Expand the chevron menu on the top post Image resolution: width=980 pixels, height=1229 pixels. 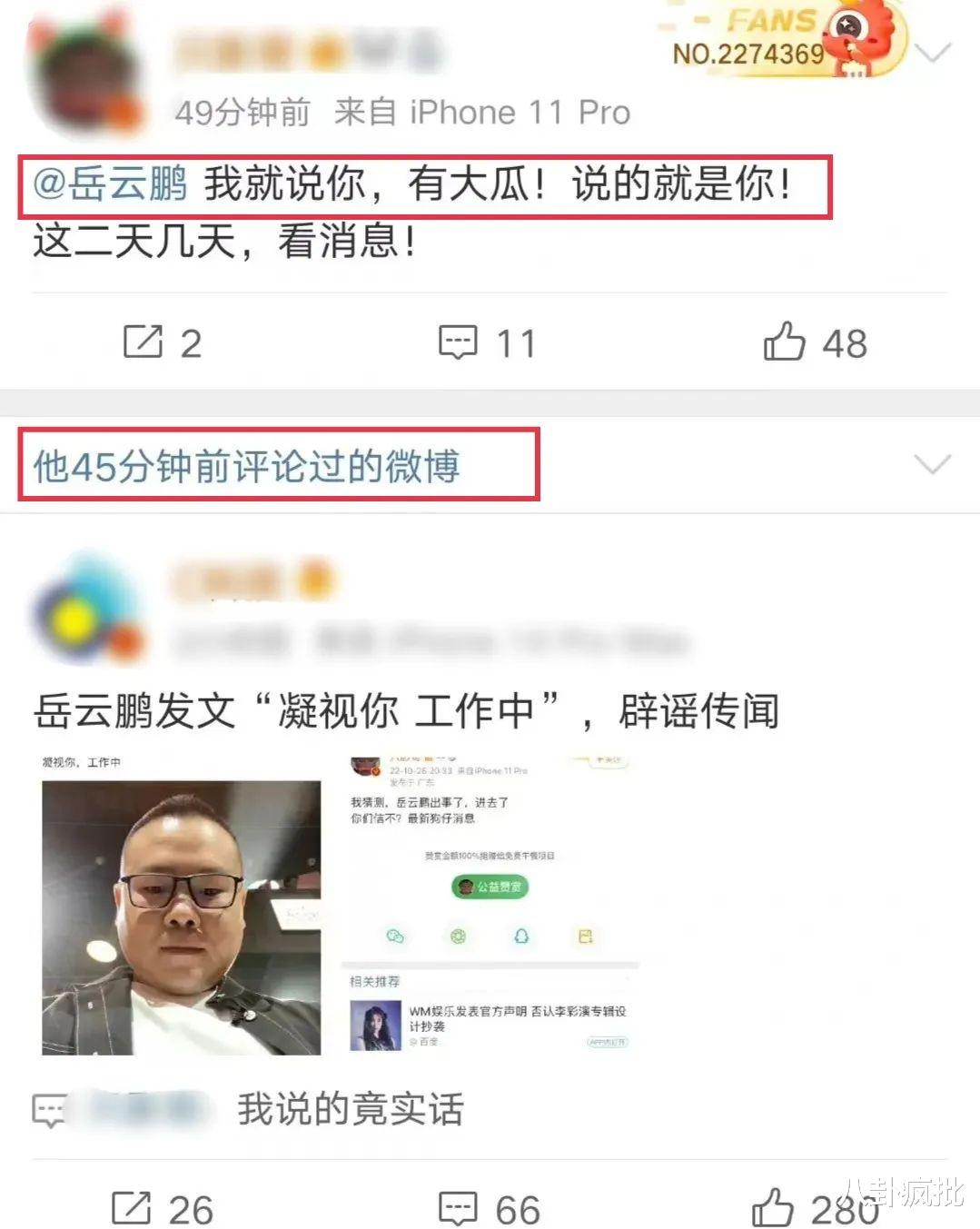tap(933, 53)
